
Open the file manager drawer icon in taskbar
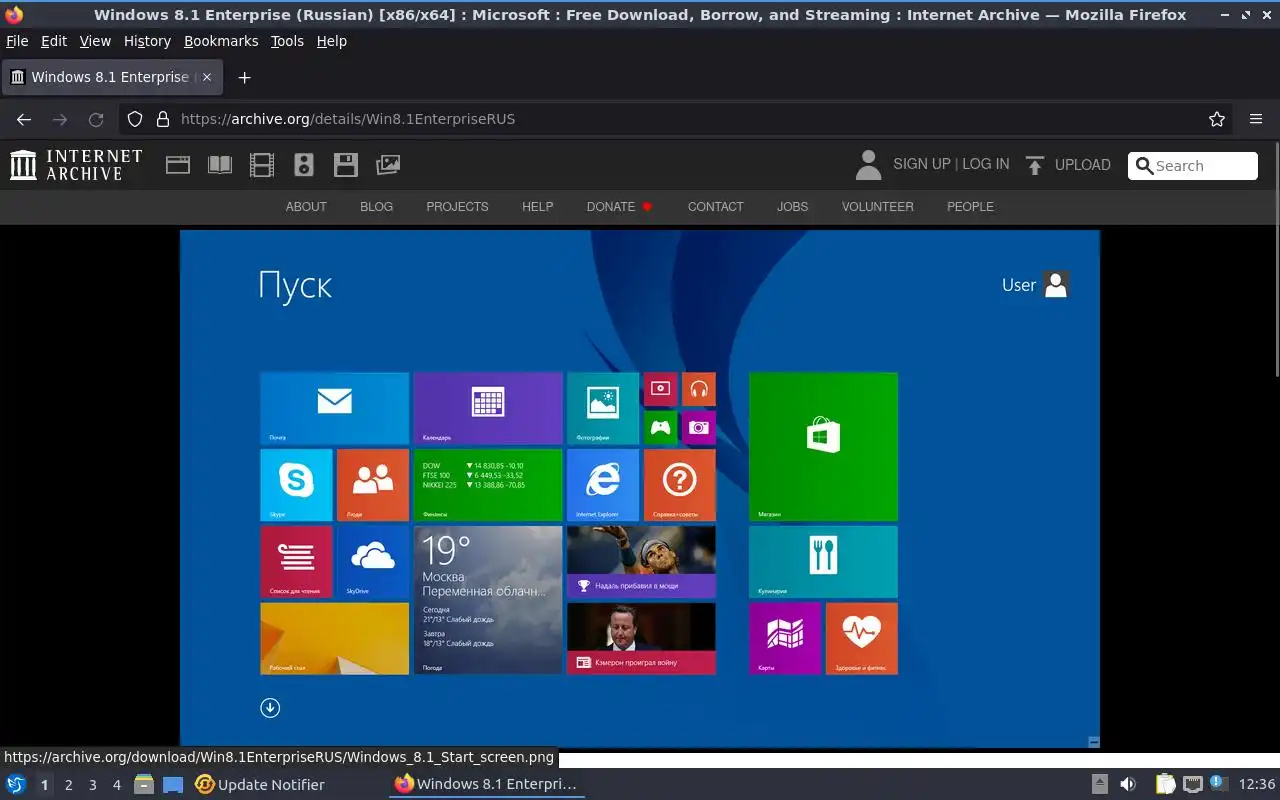pyautogui.click(x=144, y=784)
